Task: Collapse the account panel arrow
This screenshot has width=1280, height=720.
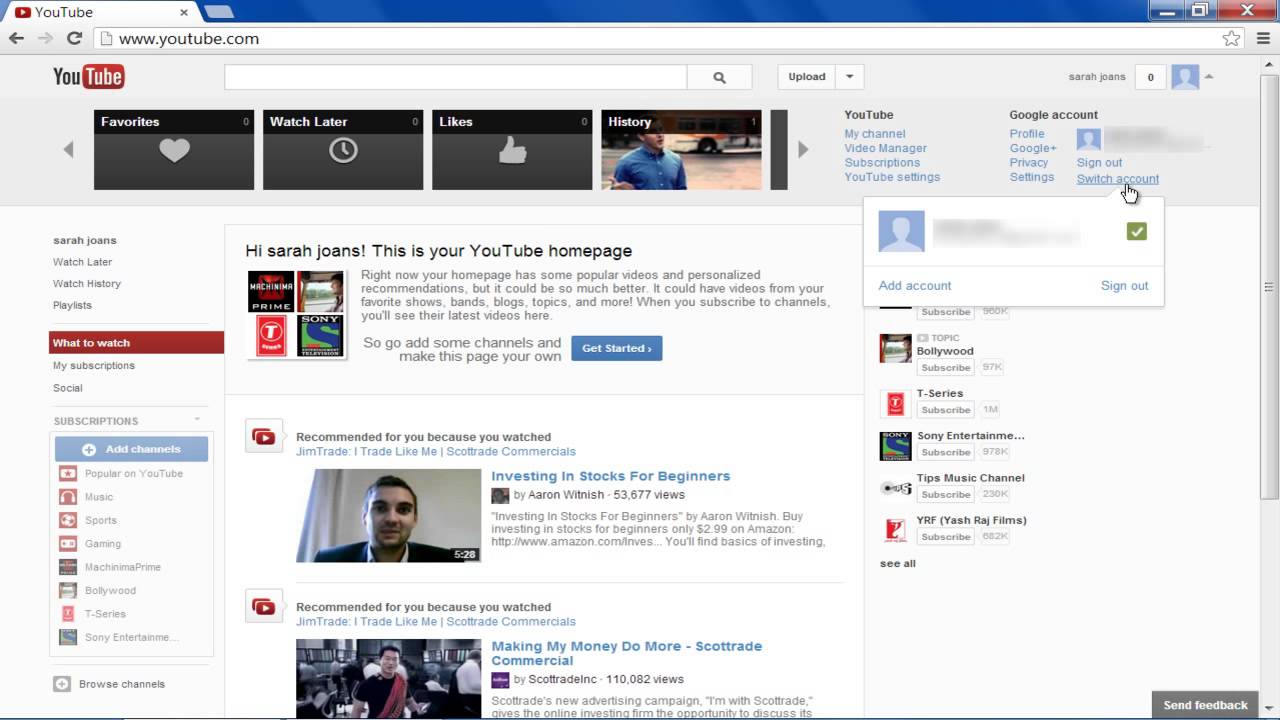Action: tap(1209, 77)
